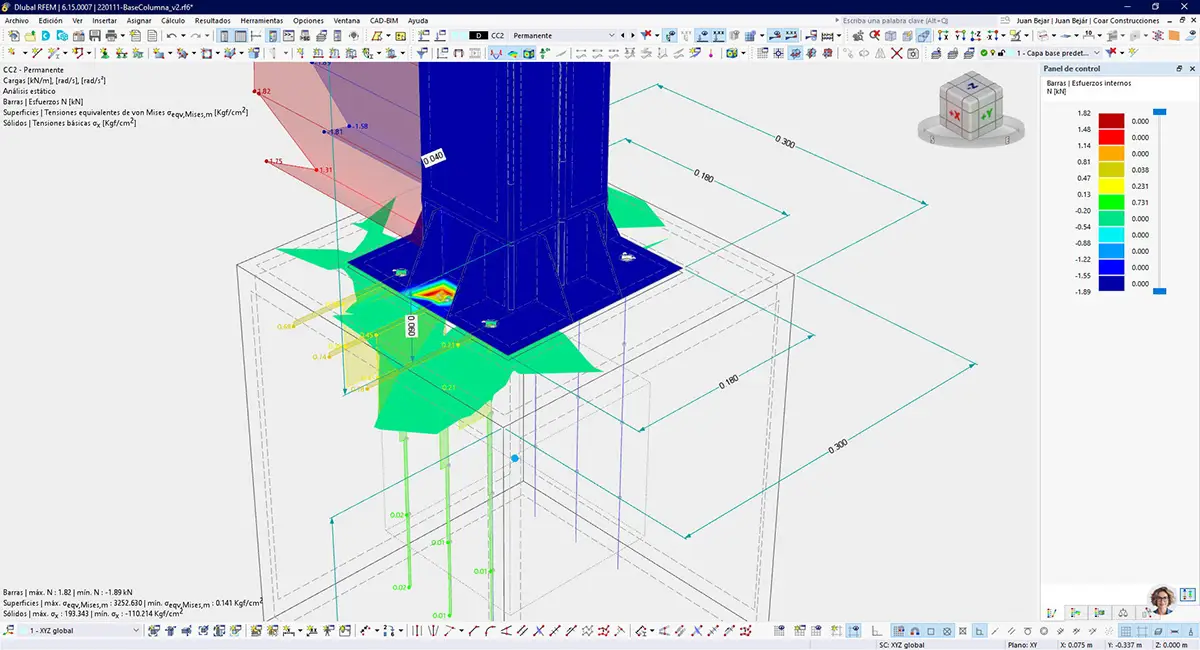Click the lower color scale slider handle
Viewport: 1200px width, 650px height.
point(1160,291)
